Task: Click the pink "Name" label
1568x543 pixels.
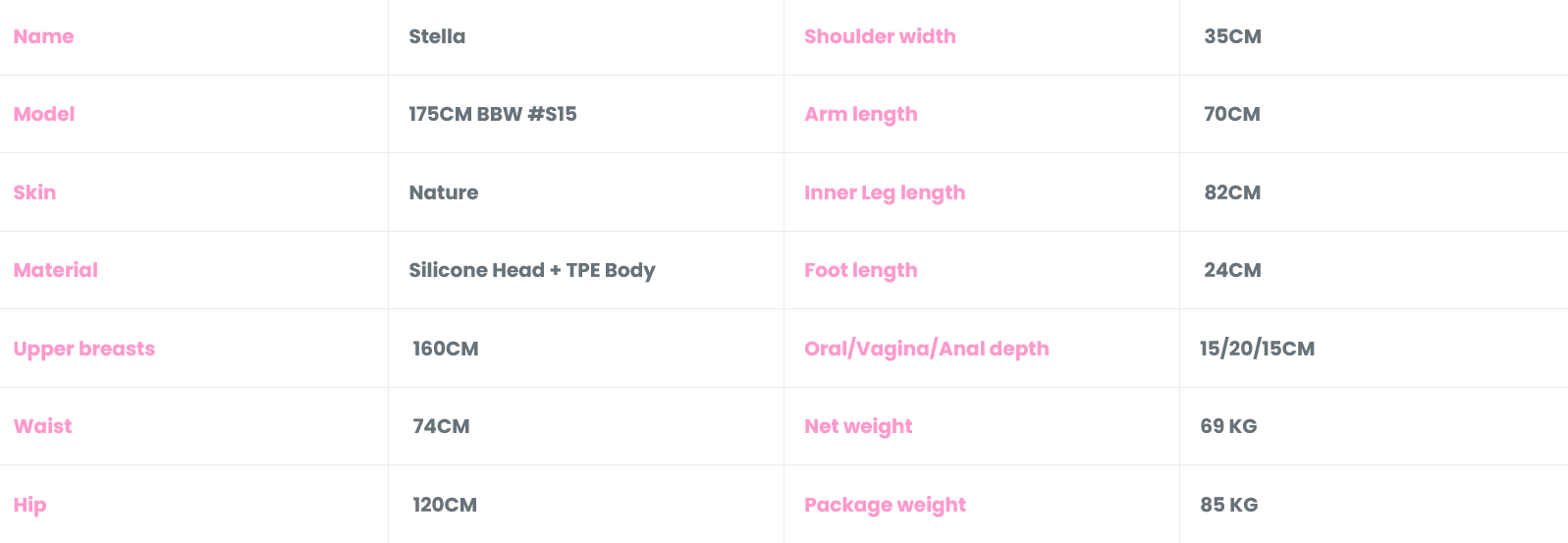Action: coord(43,36)
